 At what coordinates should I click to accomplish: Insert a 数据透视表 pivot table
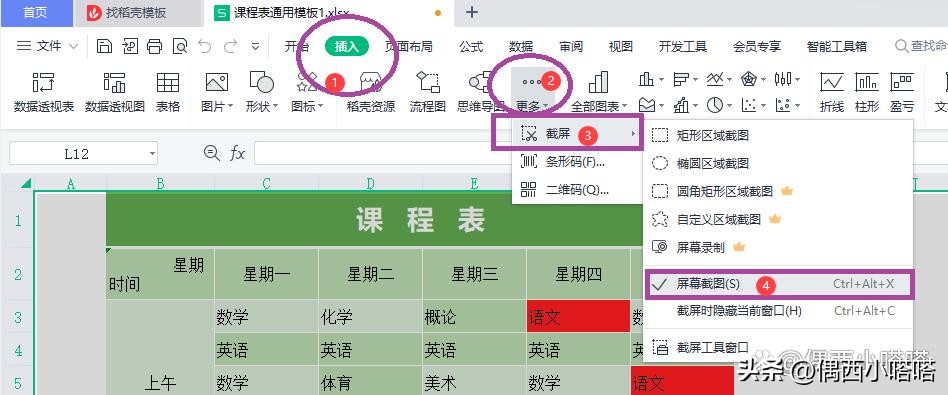(x=44, y=93)
